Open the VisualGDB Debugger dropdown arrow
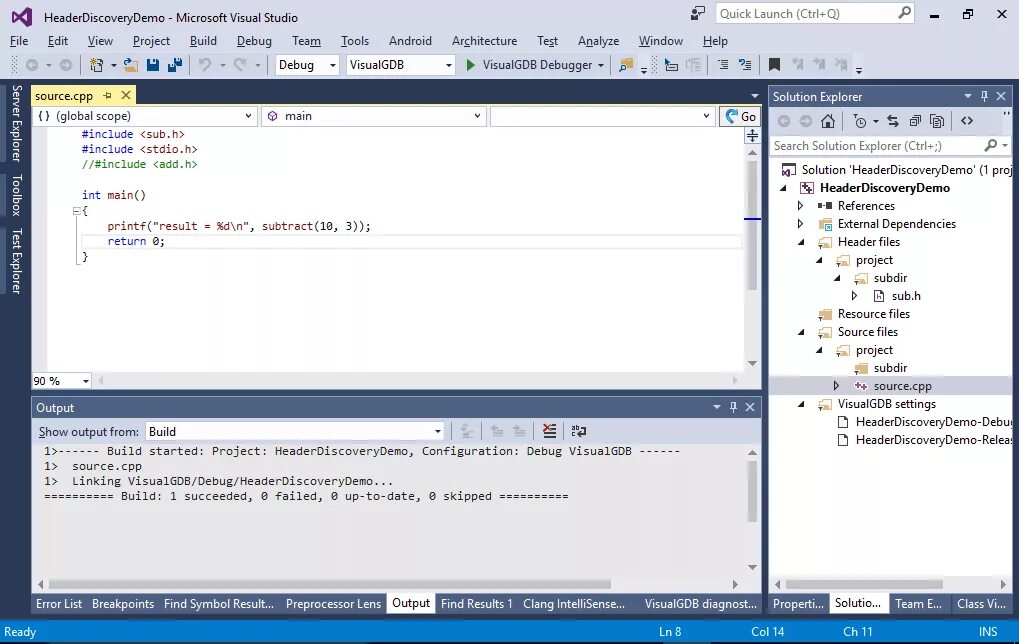This screenshot has width=1019, height=644. (x=600, y=65)
